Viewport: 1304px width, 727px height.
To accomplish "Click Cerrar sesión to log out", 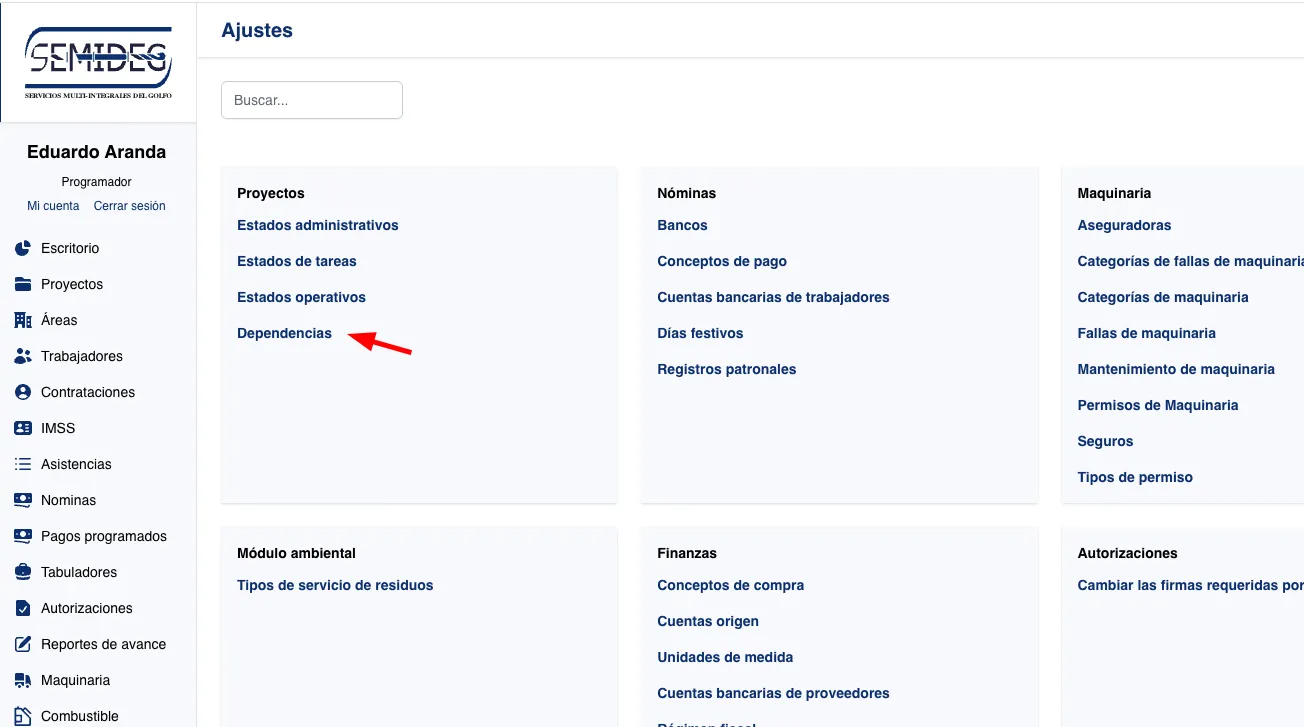I will click(129, 206).
